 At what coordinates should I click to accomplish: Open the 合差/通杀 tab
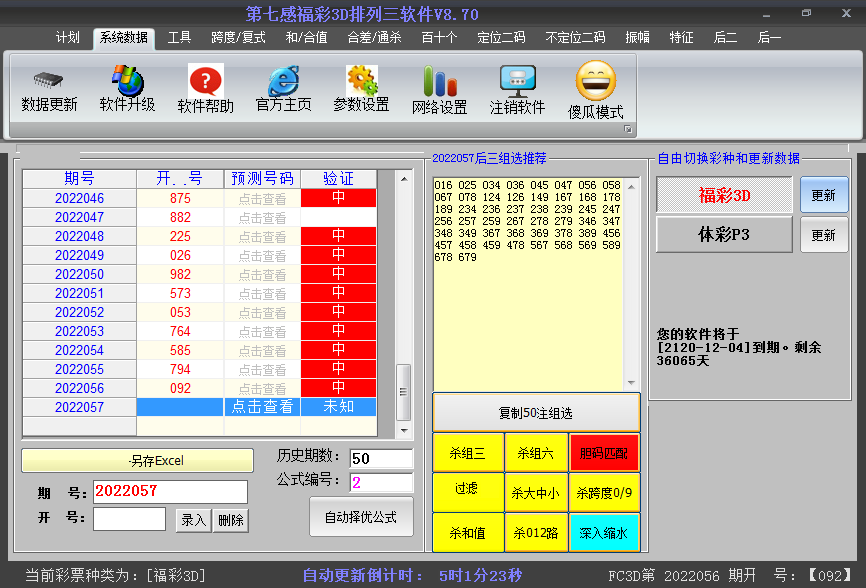tap(374, 38)
